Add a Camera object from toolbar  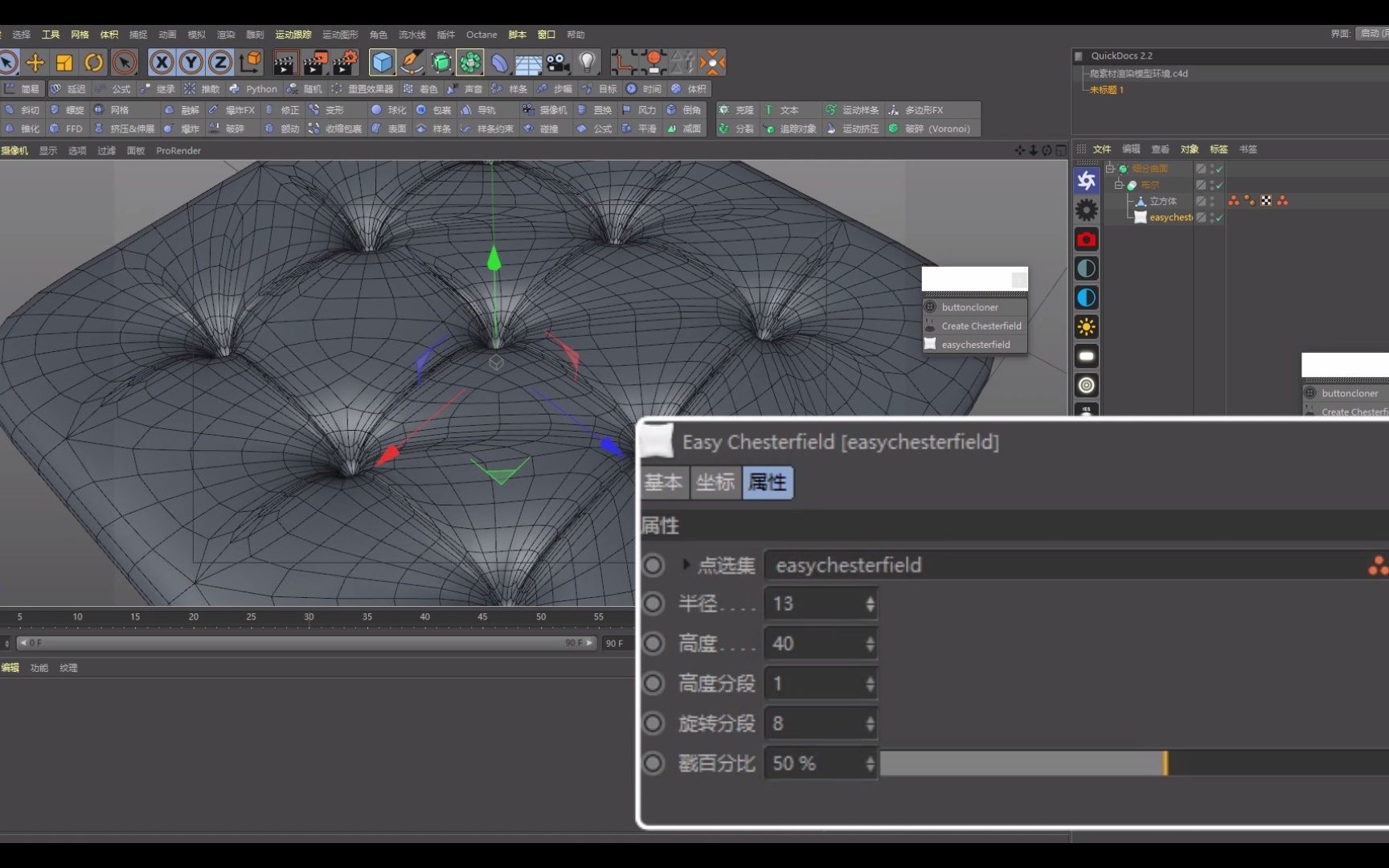coord(558,62)
